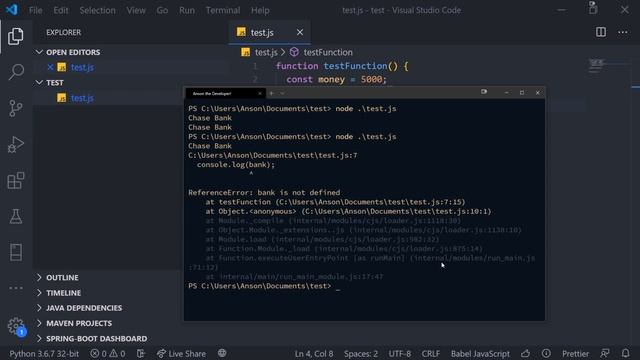The height and width of the screenshot is (360, 640).
Task: Open the Manage gear icon
Action: 16,326
